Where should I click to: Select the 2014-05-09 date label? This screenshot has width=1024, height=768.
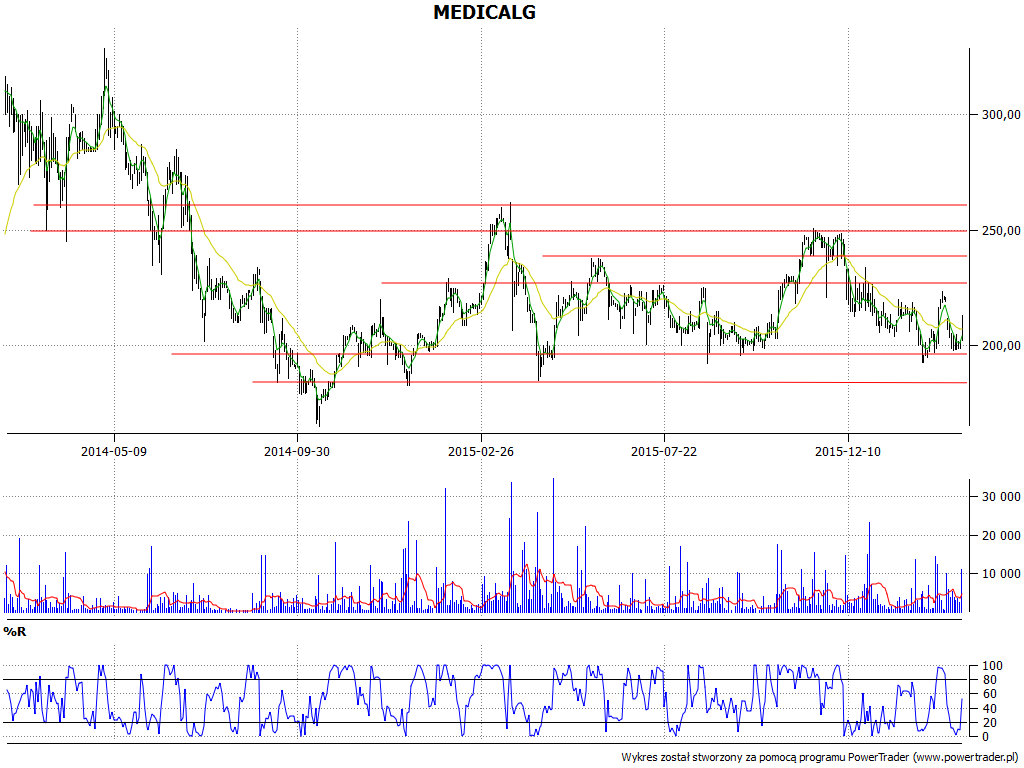click(x=114, y=451)
